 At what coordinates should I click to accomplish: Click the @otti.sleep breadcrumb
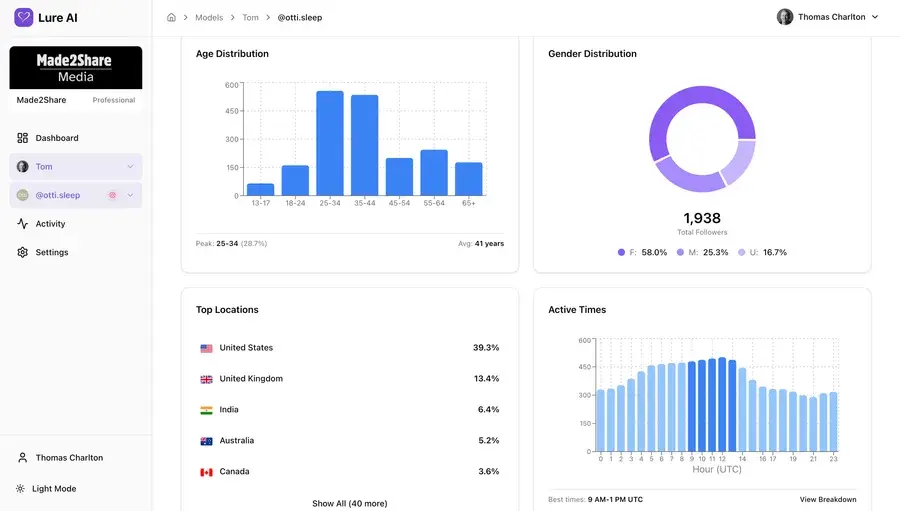pos(300,17)
